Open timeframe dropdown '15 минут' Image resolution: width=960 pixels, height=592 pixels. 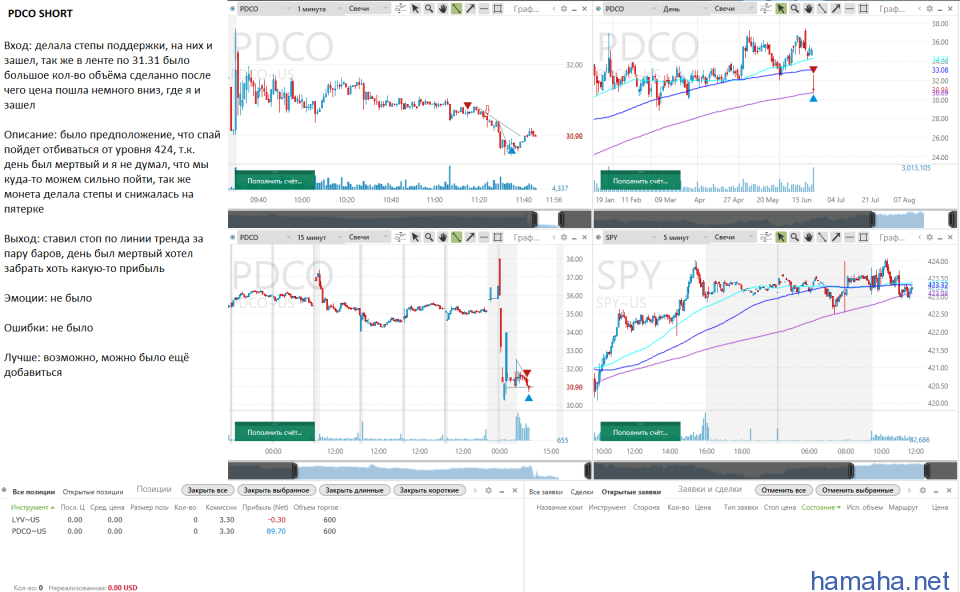(x=318, y=237)
